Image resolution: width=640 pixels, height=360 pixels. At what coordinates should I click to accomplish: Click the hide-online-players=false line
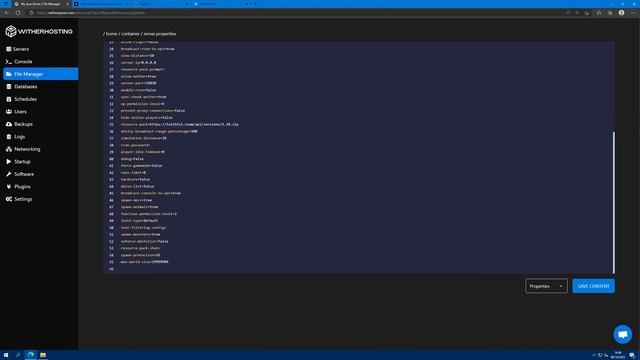point(147,118)
